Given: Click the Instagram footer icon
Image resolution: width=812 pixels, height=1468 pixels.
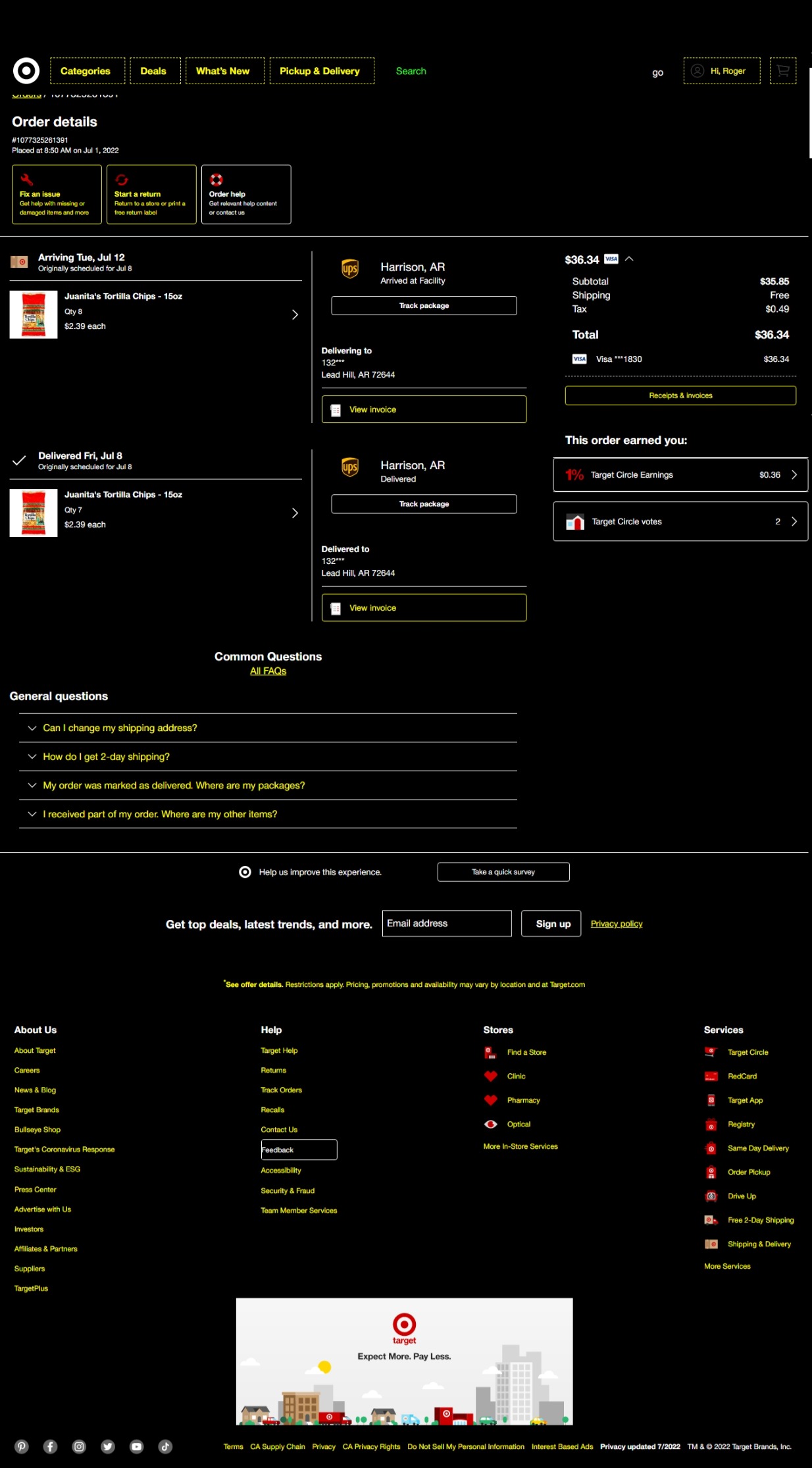Looking at the screenshot, I should click(x=79, y=1446).
